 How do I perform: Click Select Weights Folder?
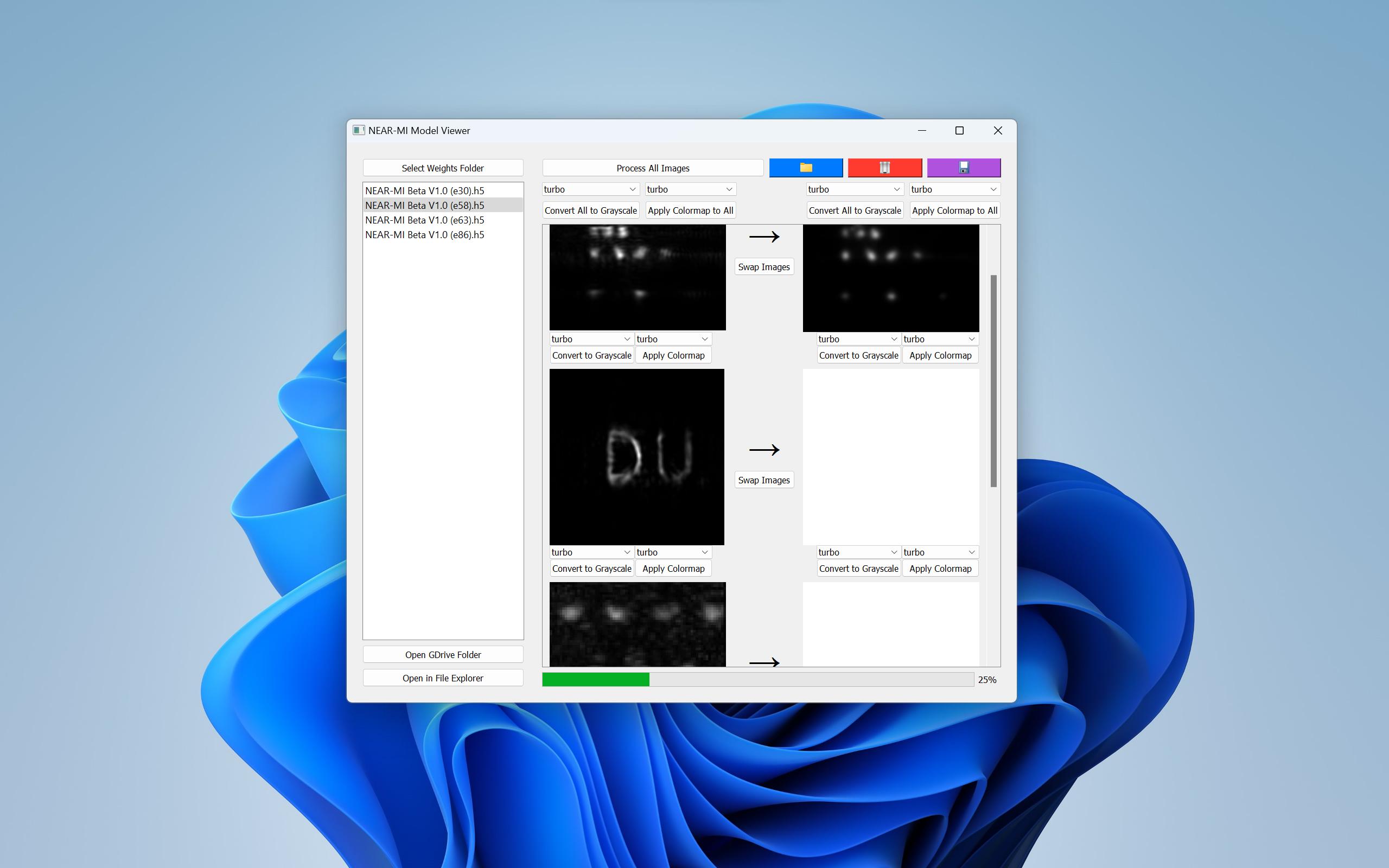coord(443,168)
